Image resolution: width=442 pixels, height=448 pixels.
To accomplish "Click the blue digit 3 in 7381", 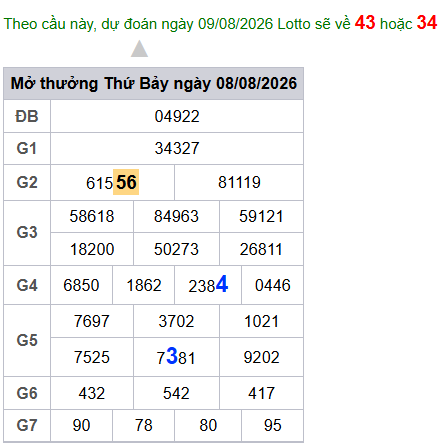I will [x=172, y=356].
